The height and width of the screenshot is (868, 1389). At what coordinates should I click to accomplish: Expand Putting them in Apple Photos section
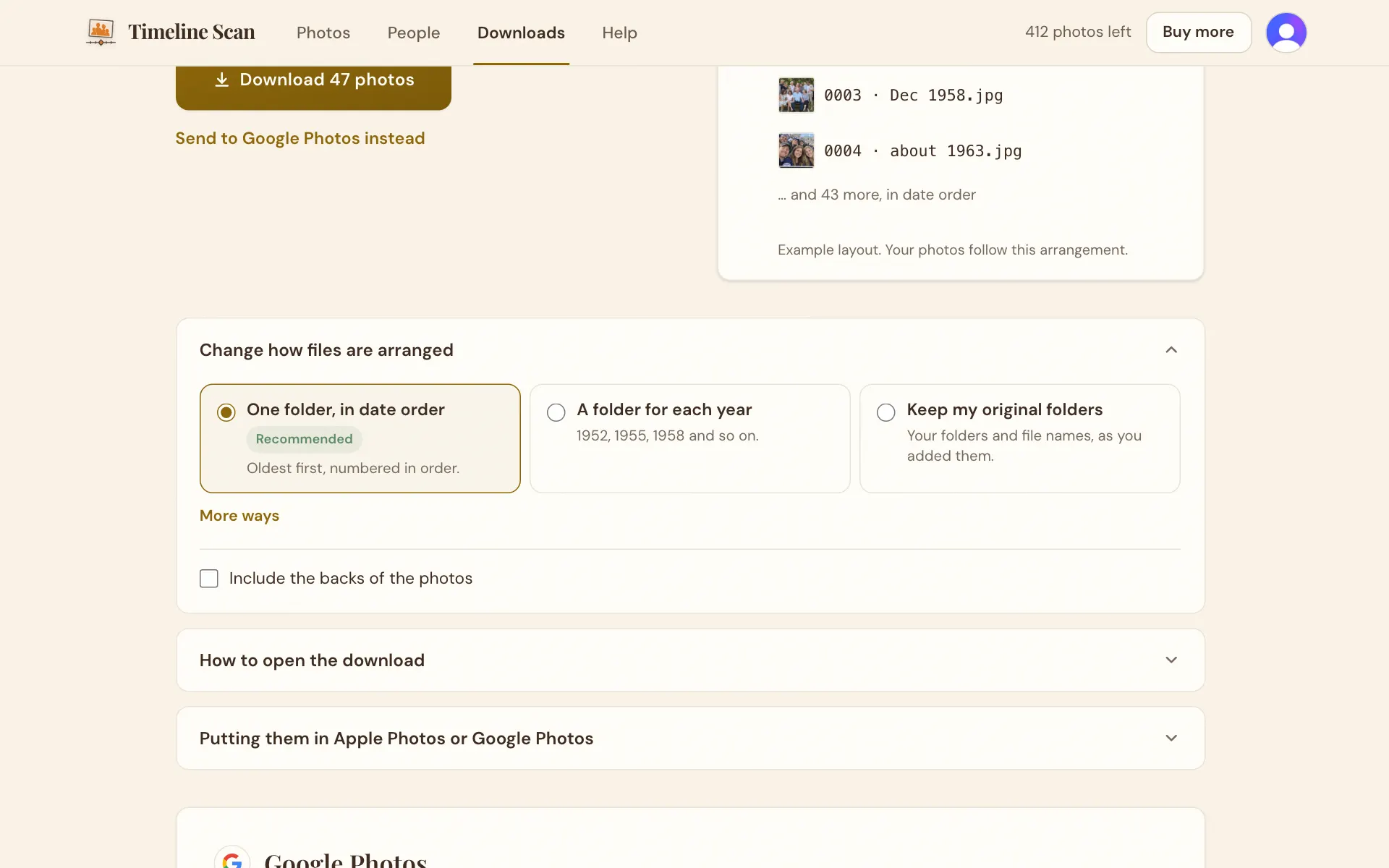[690, 738]
